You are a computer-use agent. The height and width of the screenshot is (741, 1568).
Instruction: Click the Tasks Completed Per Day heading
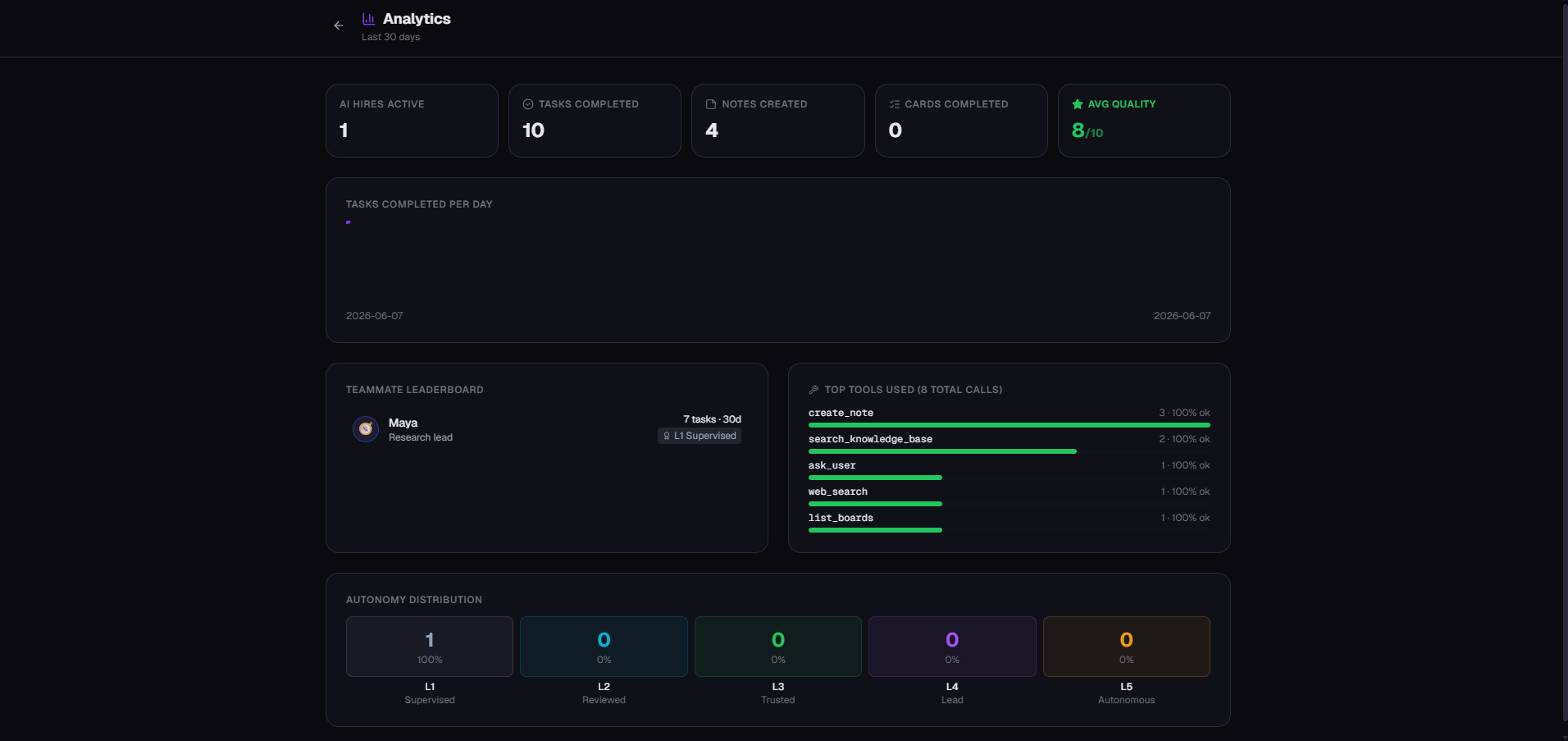(x=419, y=204)
